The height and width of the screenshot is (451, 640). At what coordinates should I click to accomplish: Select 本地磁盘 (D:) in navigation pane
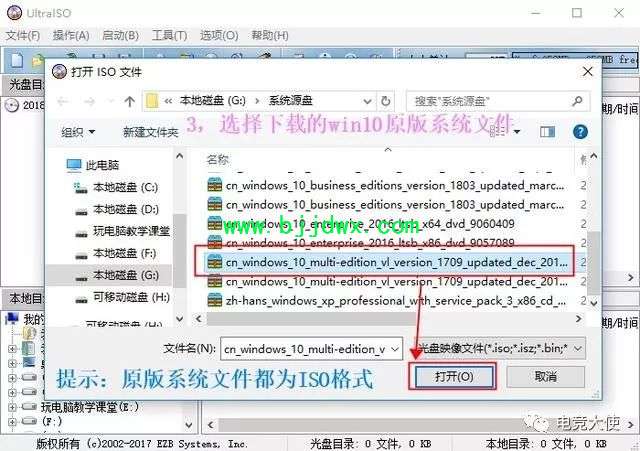point(117,209)
